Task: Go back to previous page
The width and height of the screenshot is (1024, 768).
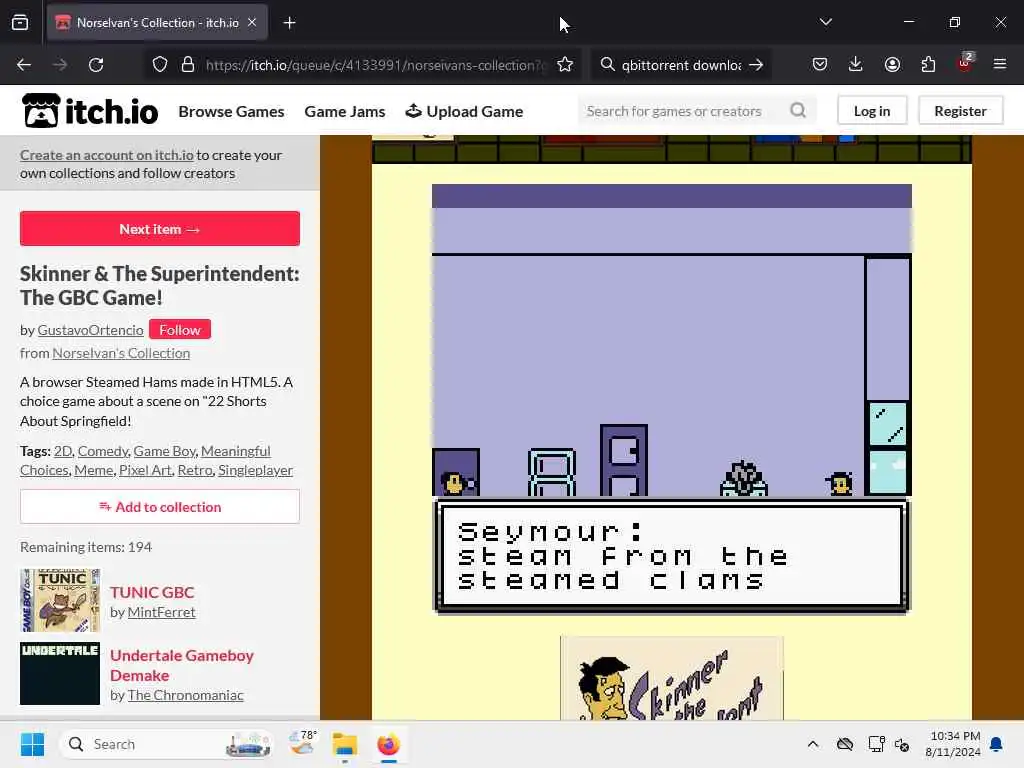Action: pos(24,65)
